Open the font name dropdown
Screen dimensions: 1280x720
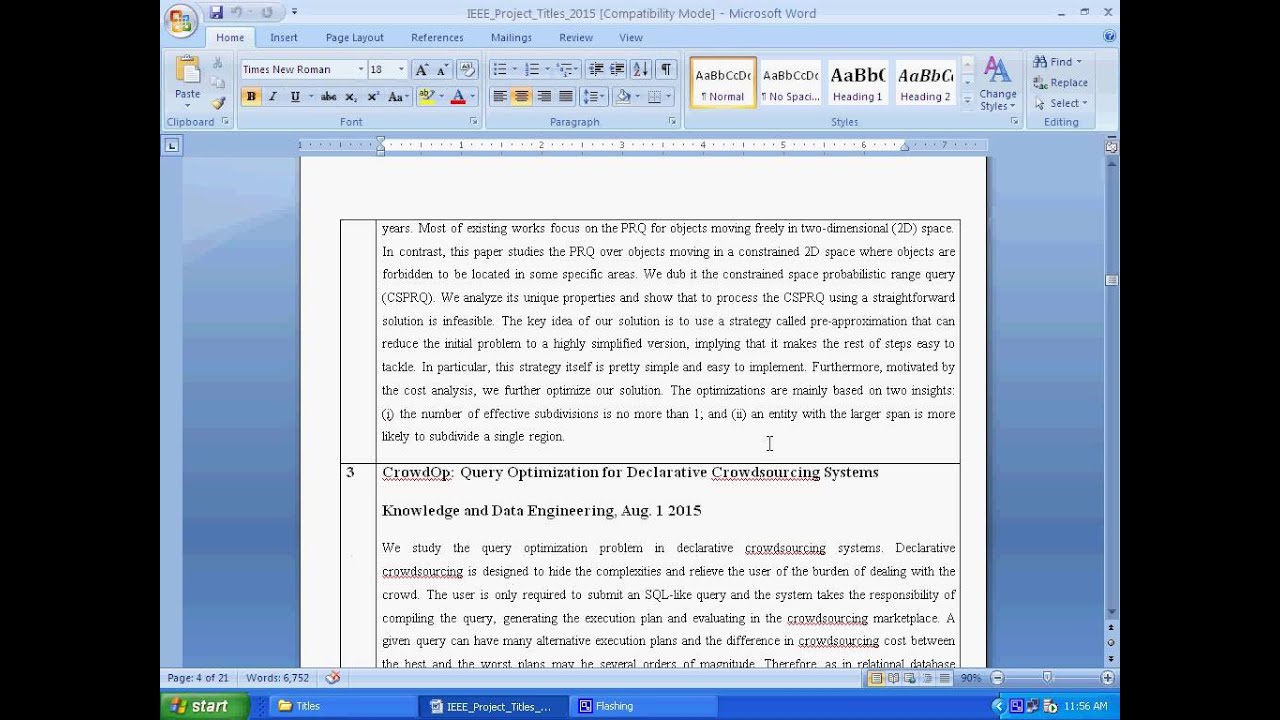(x=361, y=70)
